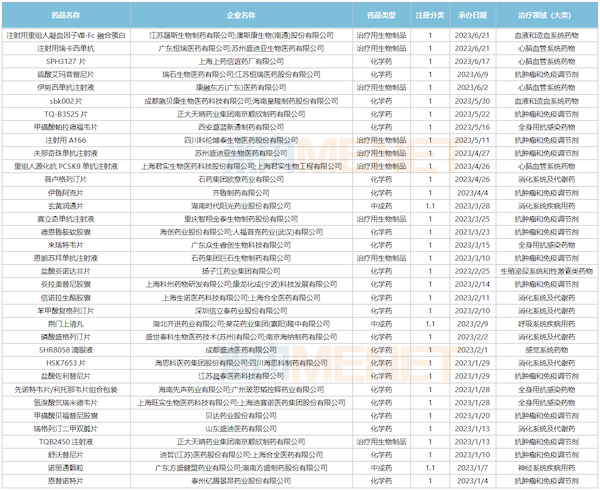The width and height of the screenshot is (600, 490).
Task: Select company '成都盛迪医药有限公司'
Action: pos(241,350)
